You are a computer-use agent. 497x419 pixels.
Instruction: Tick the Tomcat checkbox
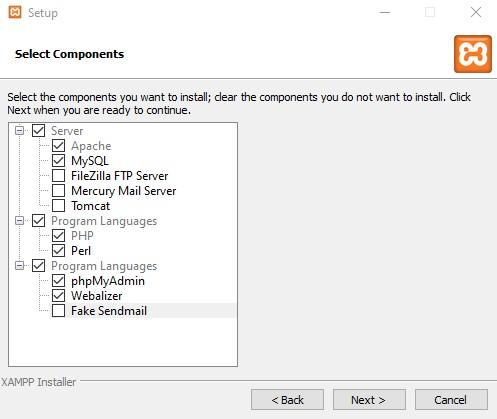pos(58,206)
